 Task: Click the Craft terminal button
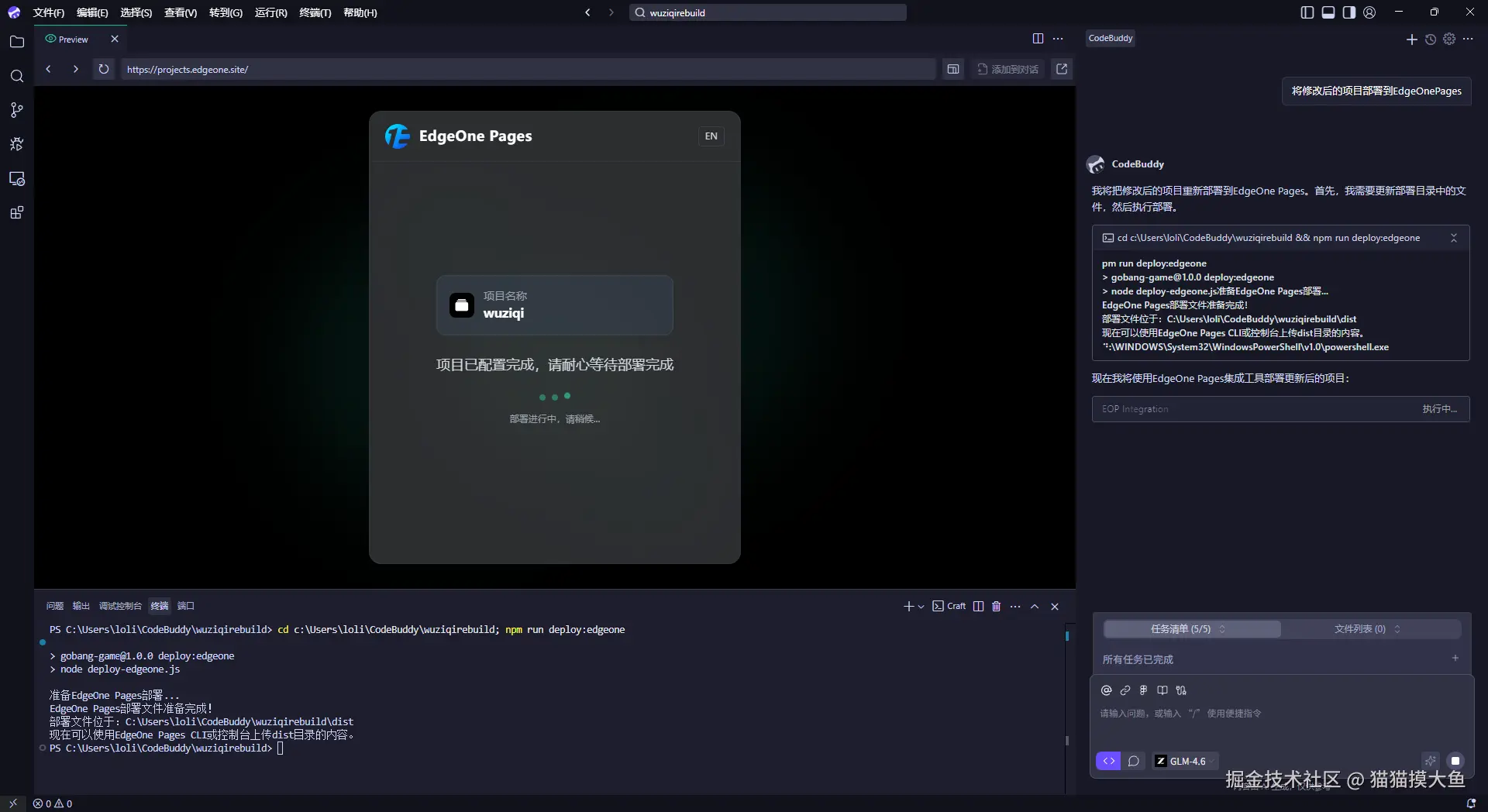click(949, 607)
